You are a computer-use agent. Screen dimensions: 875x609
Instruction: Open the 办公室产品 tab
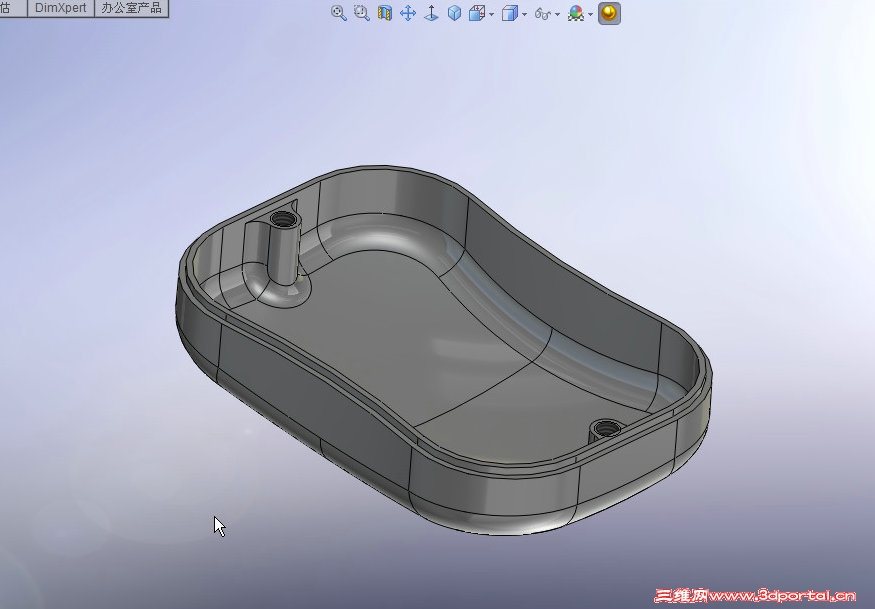pyautogui.click(x=131, y=8)
